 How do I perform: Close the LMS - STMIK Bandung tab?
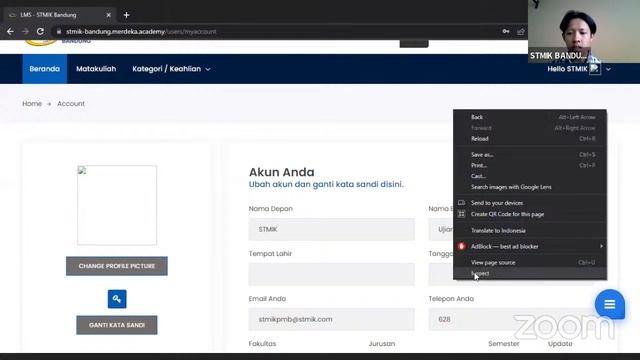click(x=109, y=15)
